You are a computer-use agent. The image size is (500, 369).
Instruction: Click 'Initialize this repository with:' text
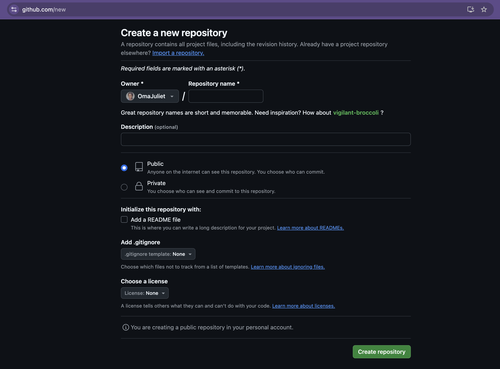click(161, 209)
